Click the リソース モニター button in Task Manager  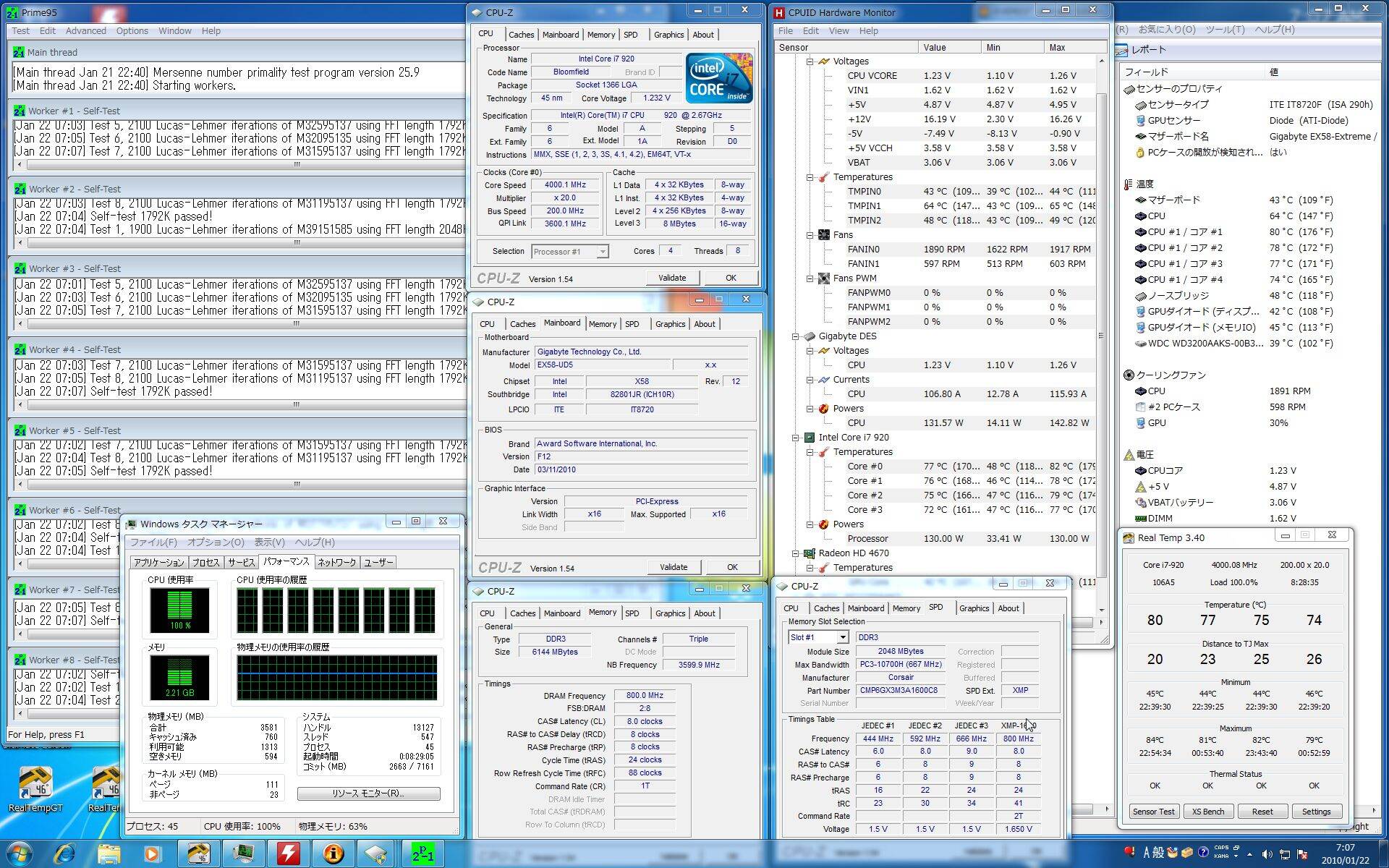368,793
